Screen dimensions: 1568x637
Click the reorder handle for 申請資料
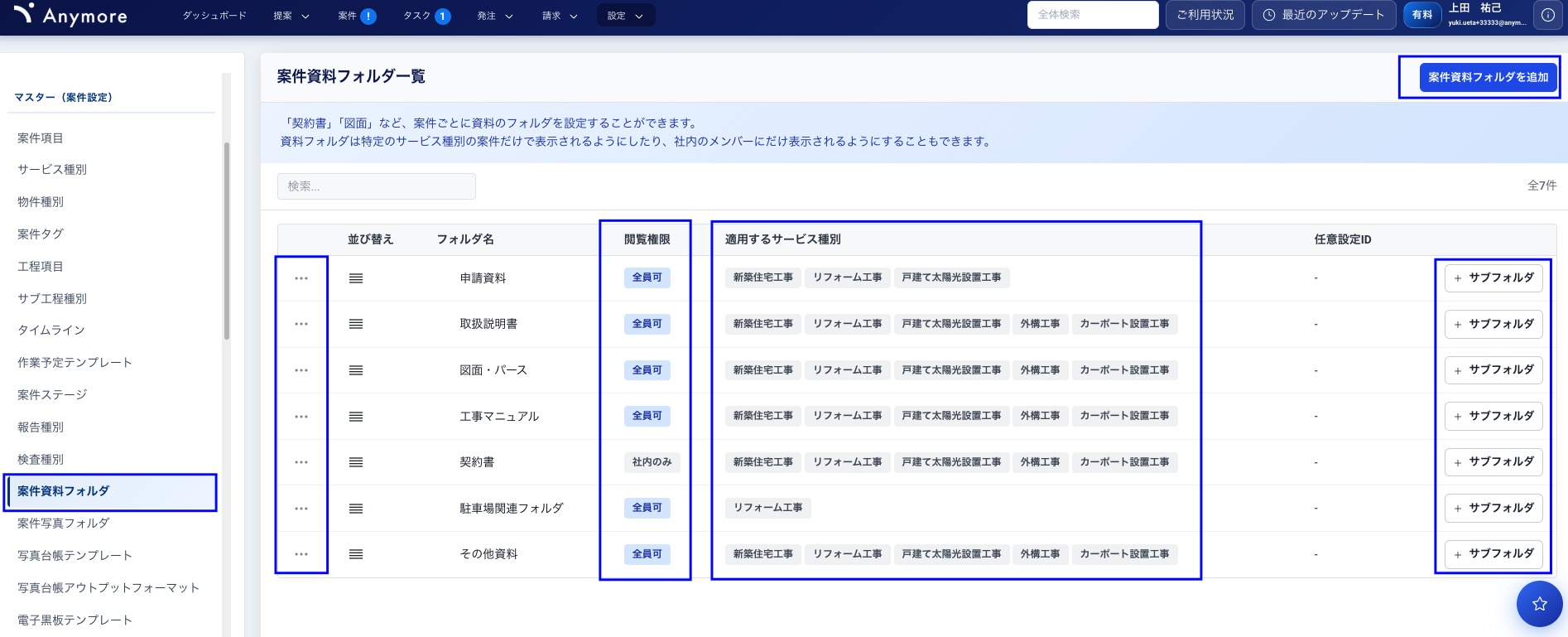(356, 278)
